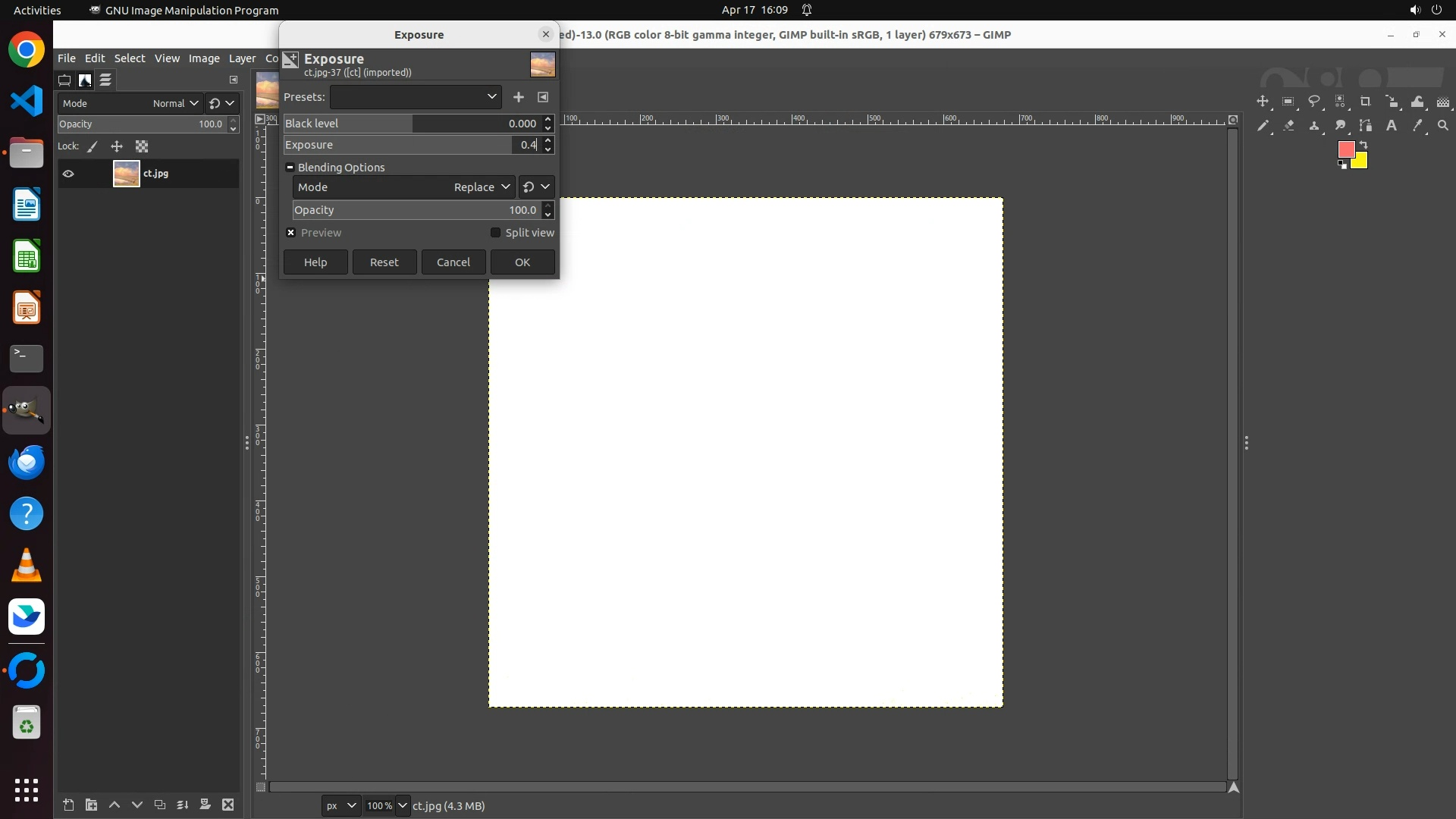Open the Presets dropdown
The image size is (1456, 819).
416,97
